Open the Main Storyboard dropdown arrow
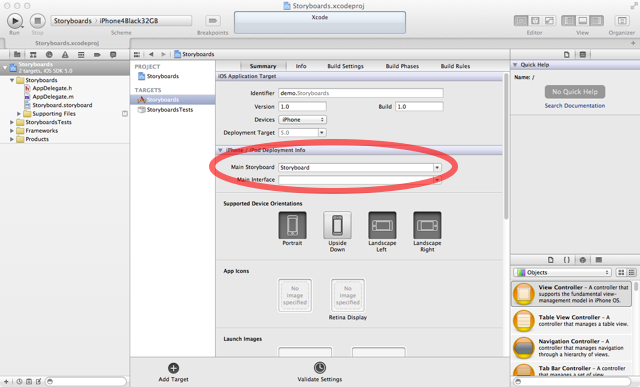 tap(437, 167)
